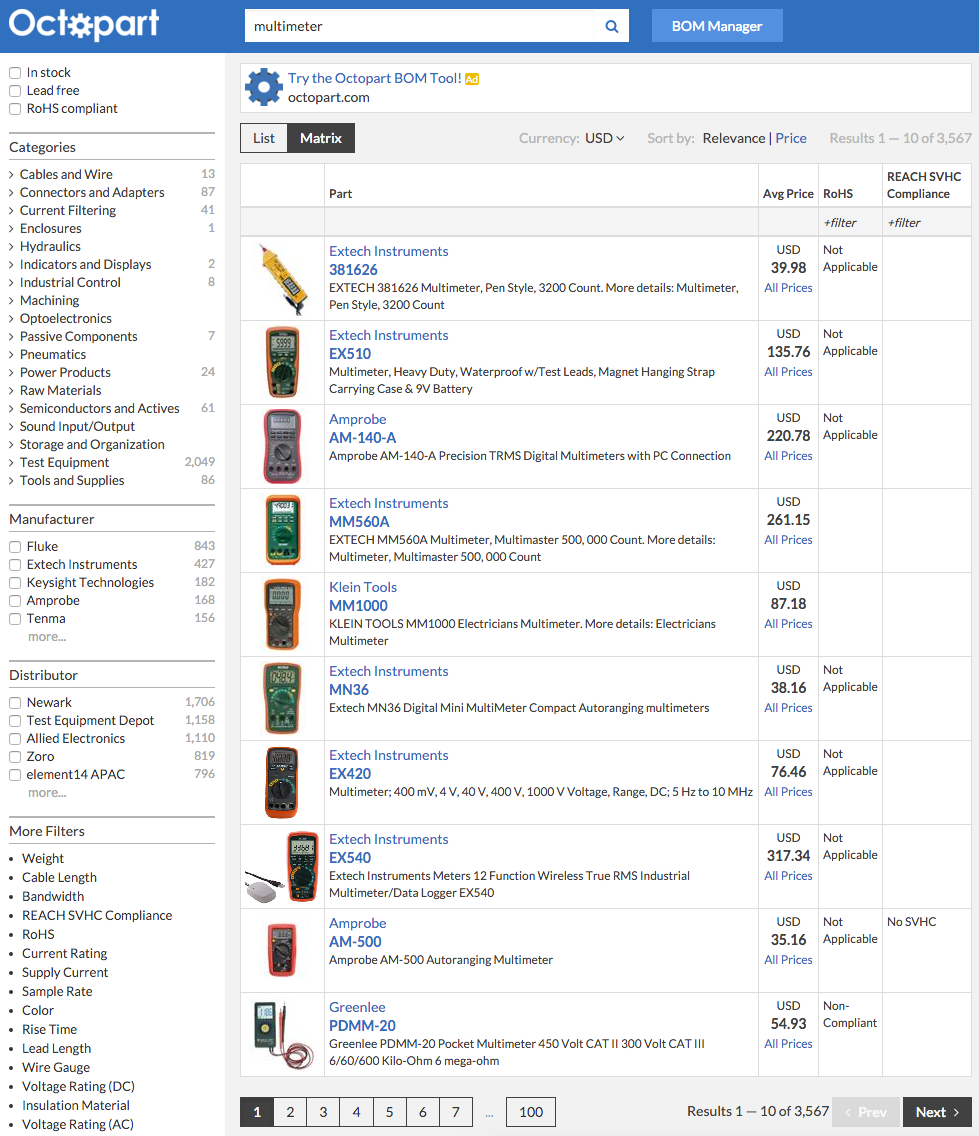The width and height of the screenshot is (979, 1136).
Task: Jump to results page 100
Action: pos(530,1112)
